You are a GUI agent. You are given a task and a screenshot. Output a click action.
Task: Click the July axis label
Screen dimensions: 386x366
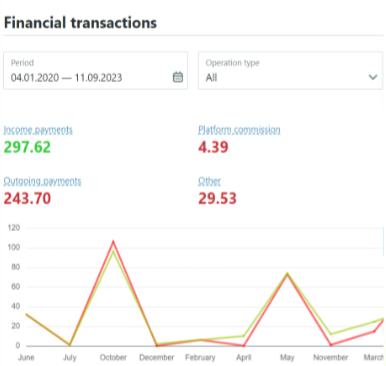click(70, 358)
